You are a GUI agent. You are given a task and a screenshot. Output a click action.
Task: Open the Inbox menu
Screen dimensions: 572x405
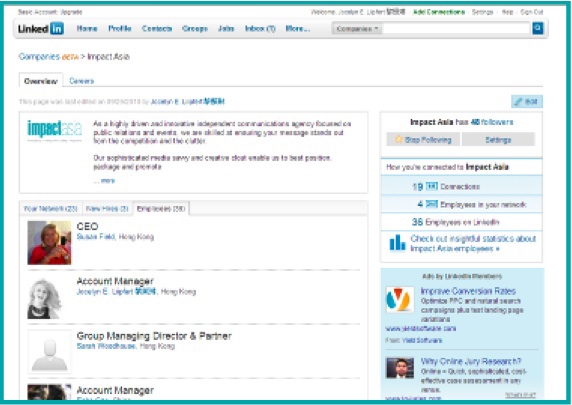[x=260, y=28]
